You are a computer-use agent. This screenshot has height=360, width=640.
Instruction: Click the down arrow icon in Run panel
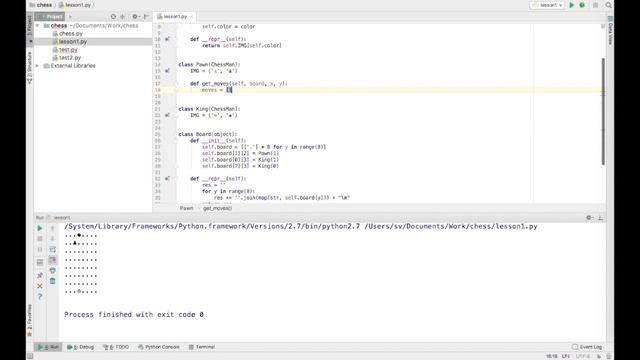[52, 239]
